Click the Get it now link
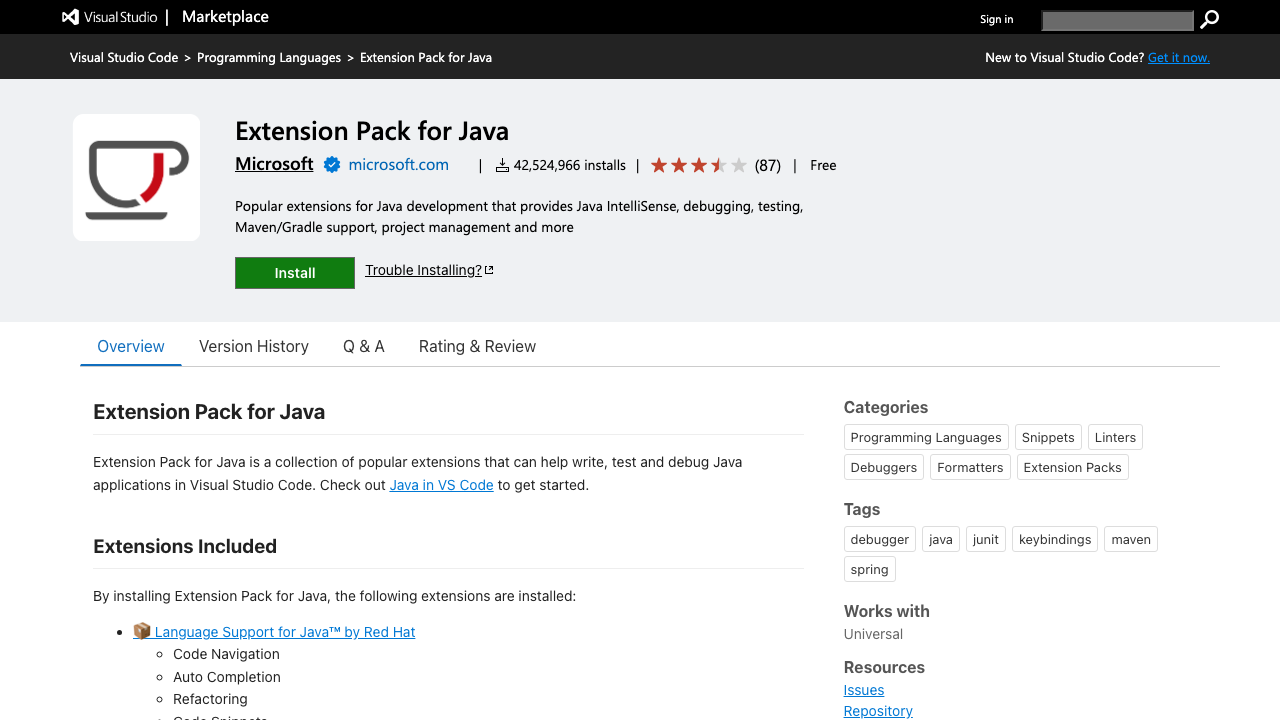This screenshot has height=720, width=1280. pos(1179,57)
